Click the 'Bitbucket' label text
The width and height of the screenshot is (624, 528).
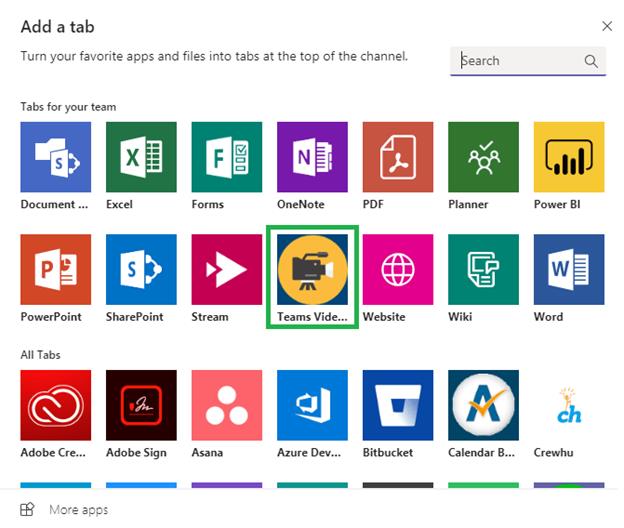click(x=388, y=452)
